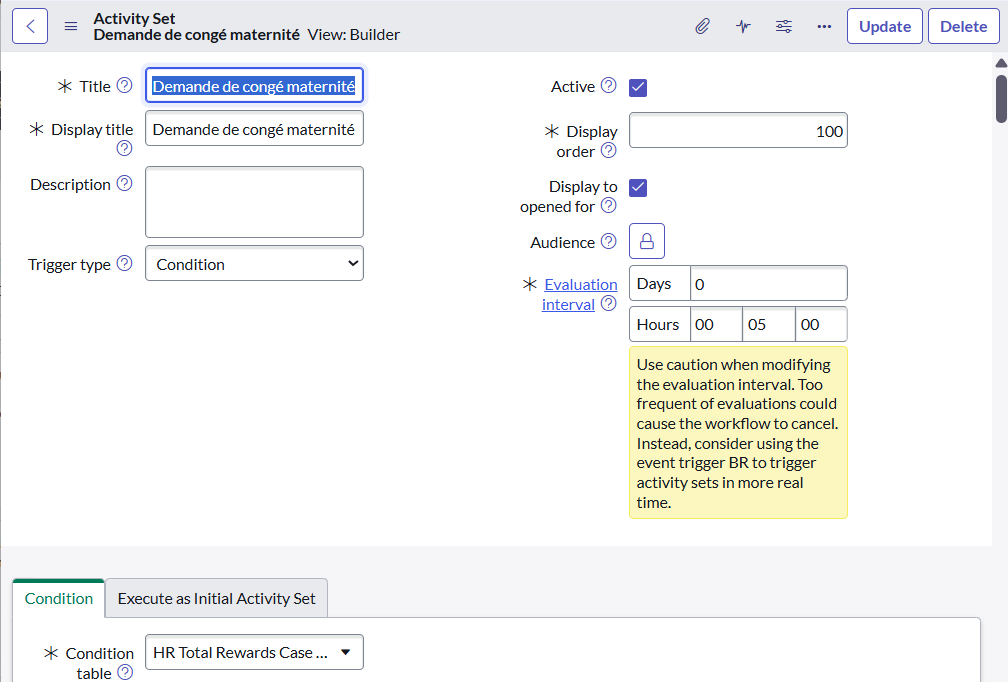
Task: Show help for the Condition table field
Action: click(x=125, y=672)
